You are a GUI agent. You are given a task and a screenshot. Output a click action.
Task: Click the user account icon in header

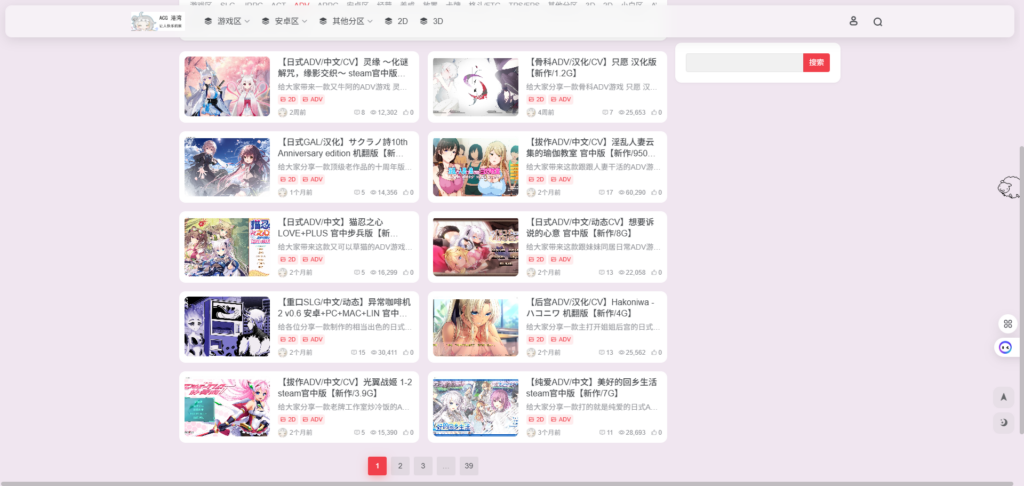[x=853, y=21]
